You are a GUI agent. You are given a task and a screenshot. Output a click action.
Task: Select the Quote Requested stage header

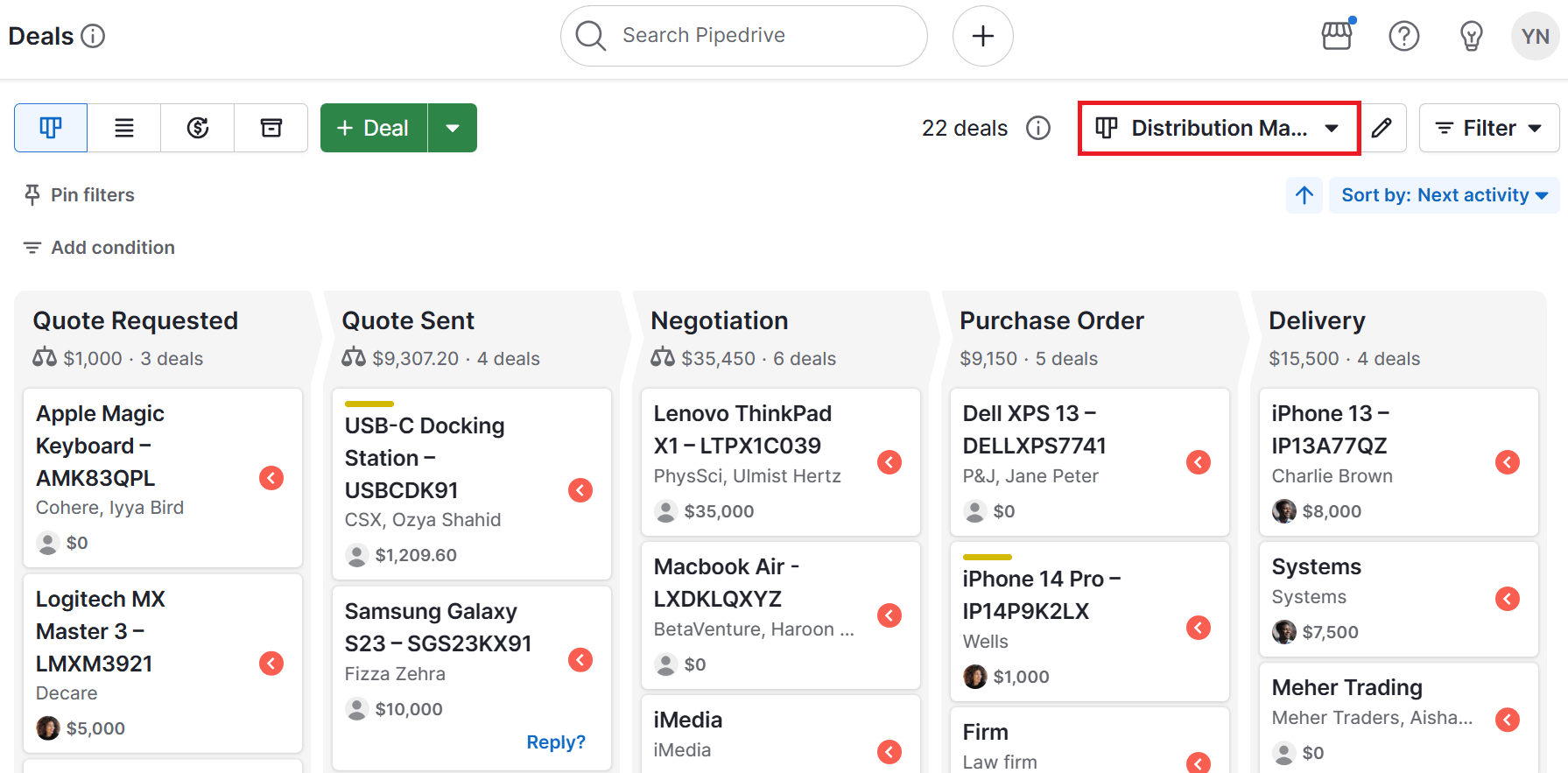(136, 320)
